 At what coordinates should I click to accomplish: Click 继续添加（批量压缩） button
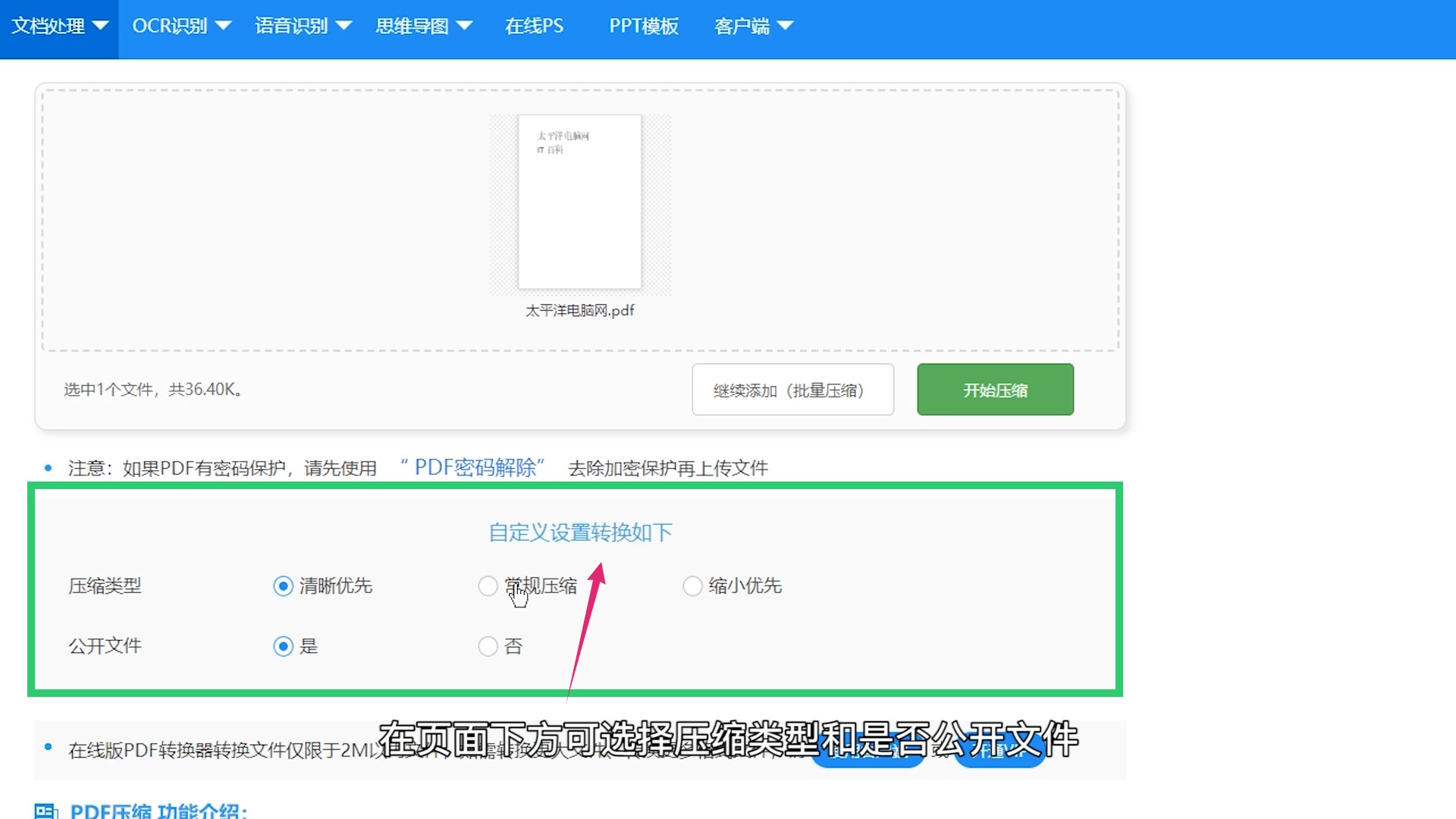tap(792, 390)
